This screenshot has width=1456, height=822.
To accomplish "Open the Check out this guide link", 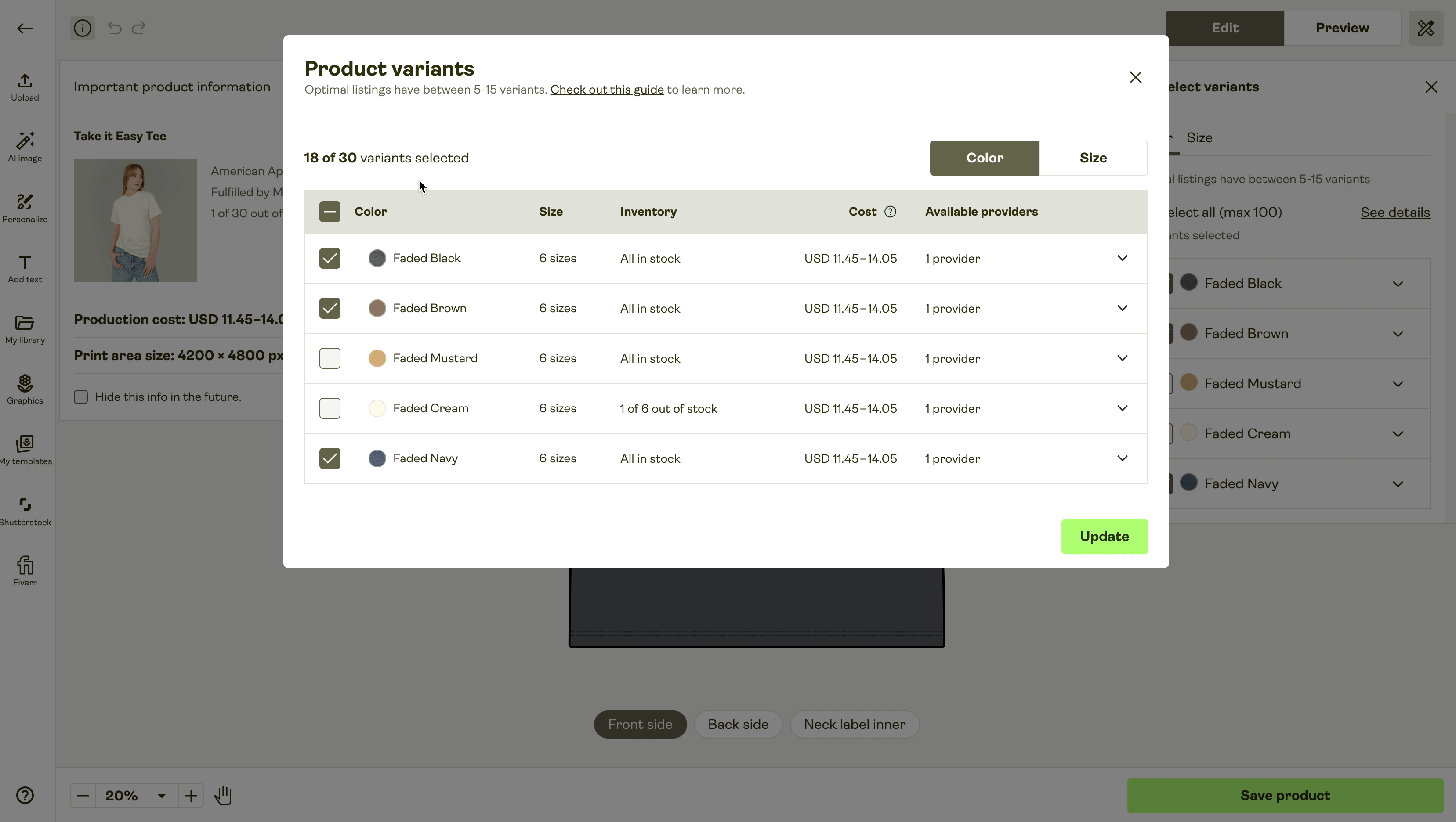I will point(607,89).
